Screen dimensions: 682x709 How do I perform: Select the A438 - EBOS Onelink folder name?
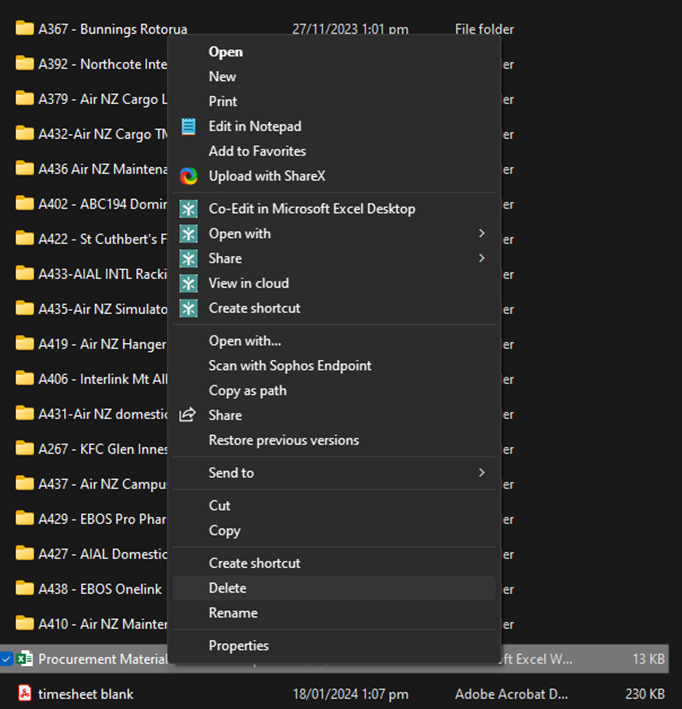pyautogui.click(x=100, y=589)
